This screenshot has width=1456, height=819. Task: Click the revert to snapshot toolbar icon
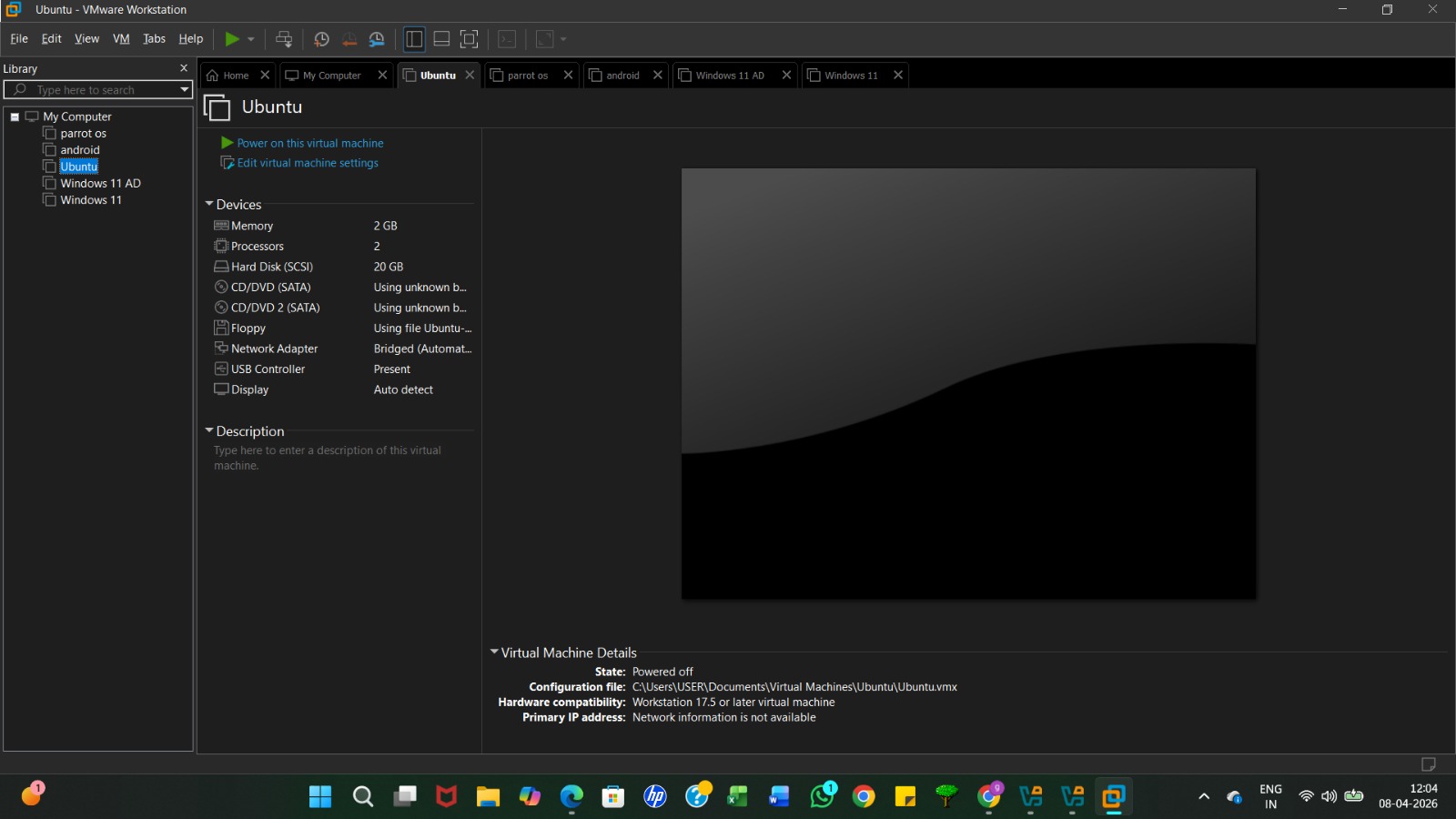coord(349,39)
